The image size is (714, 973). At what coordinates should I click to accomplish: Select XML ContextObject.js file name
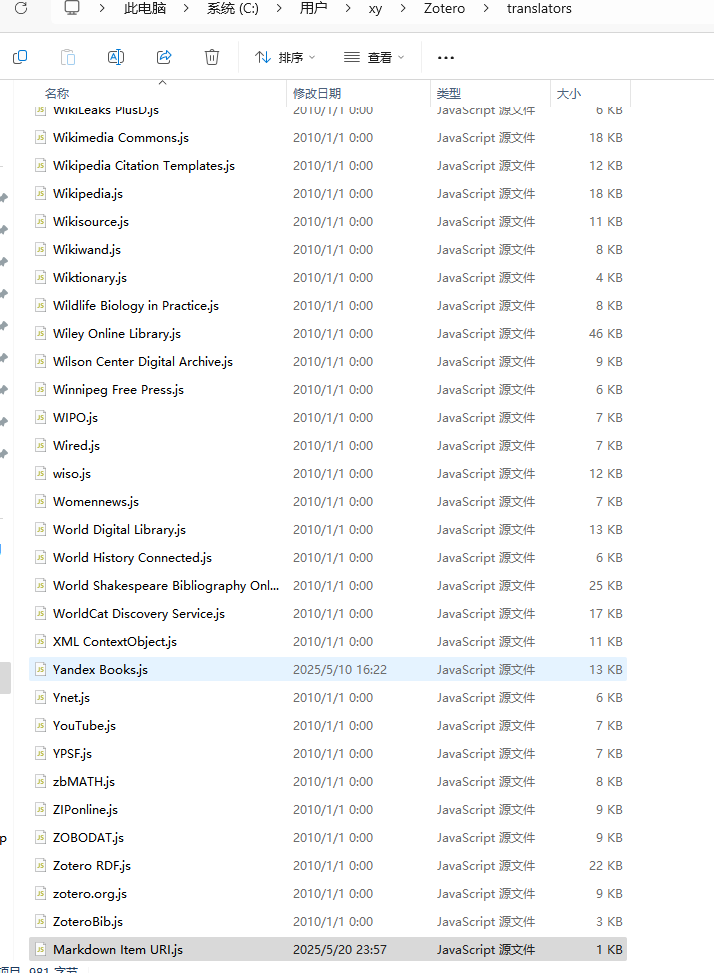coord(115,642)
